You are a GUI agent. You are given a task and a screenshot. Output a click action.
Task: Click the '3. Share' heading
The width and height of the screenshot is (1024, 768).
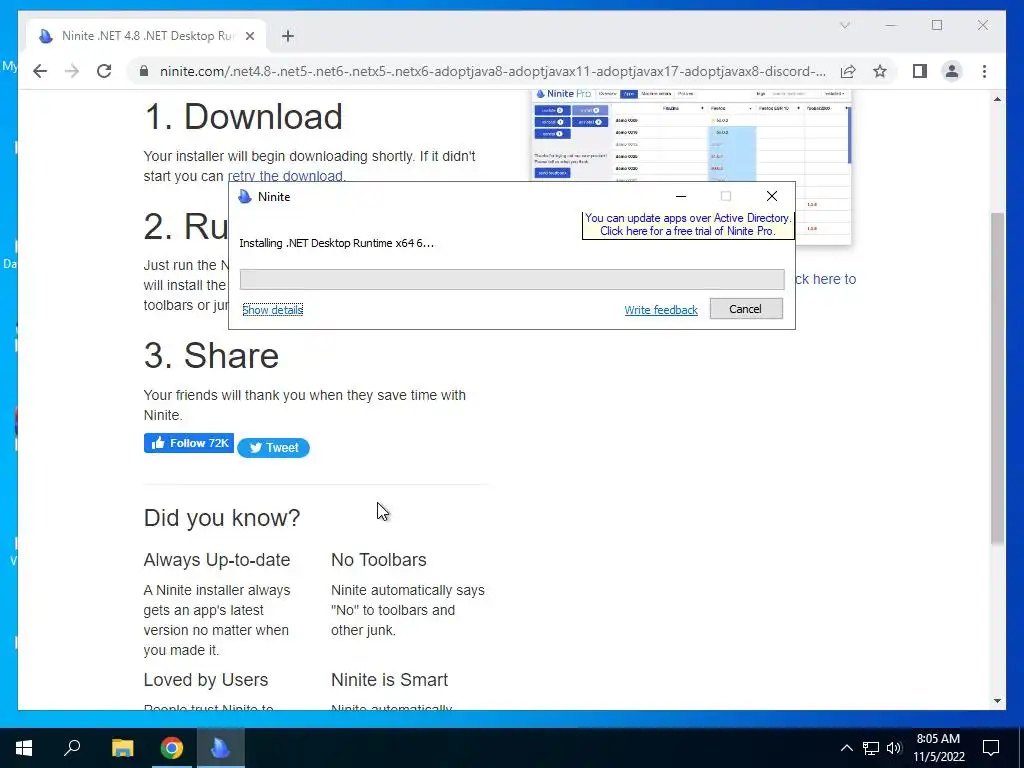point(211,356)
